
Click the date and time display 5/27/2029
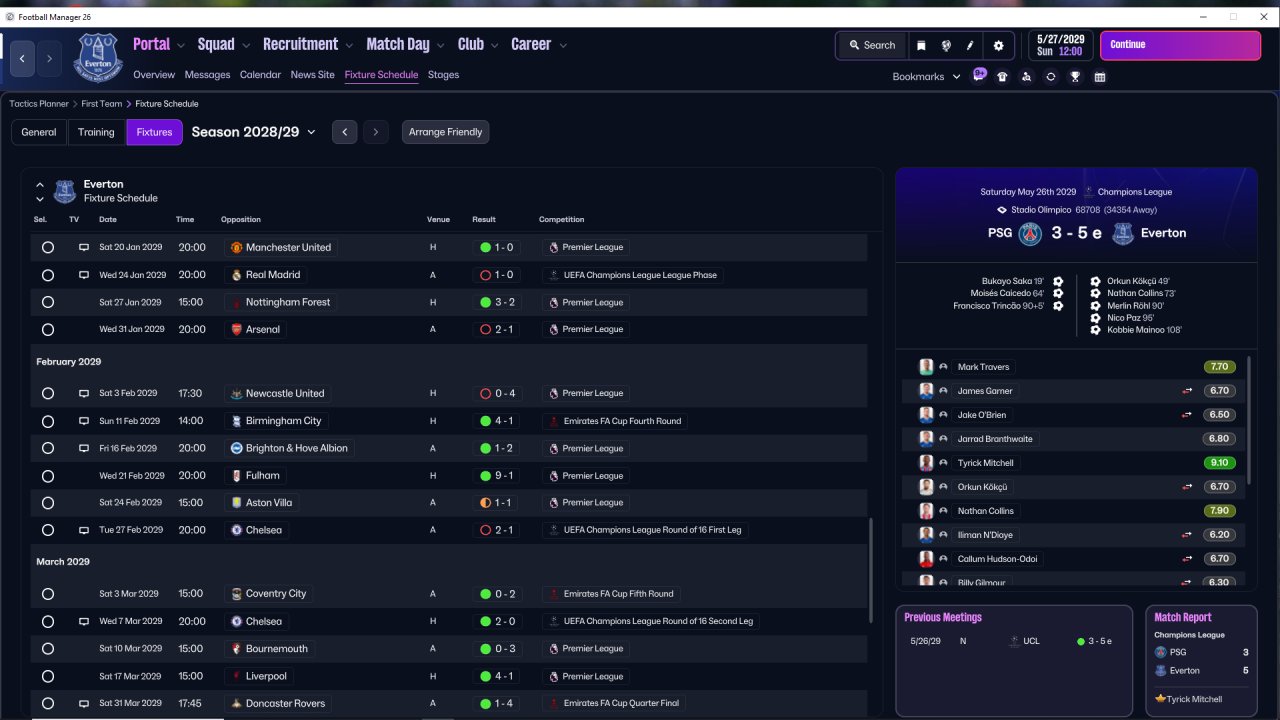click(x=1058, y=45)
